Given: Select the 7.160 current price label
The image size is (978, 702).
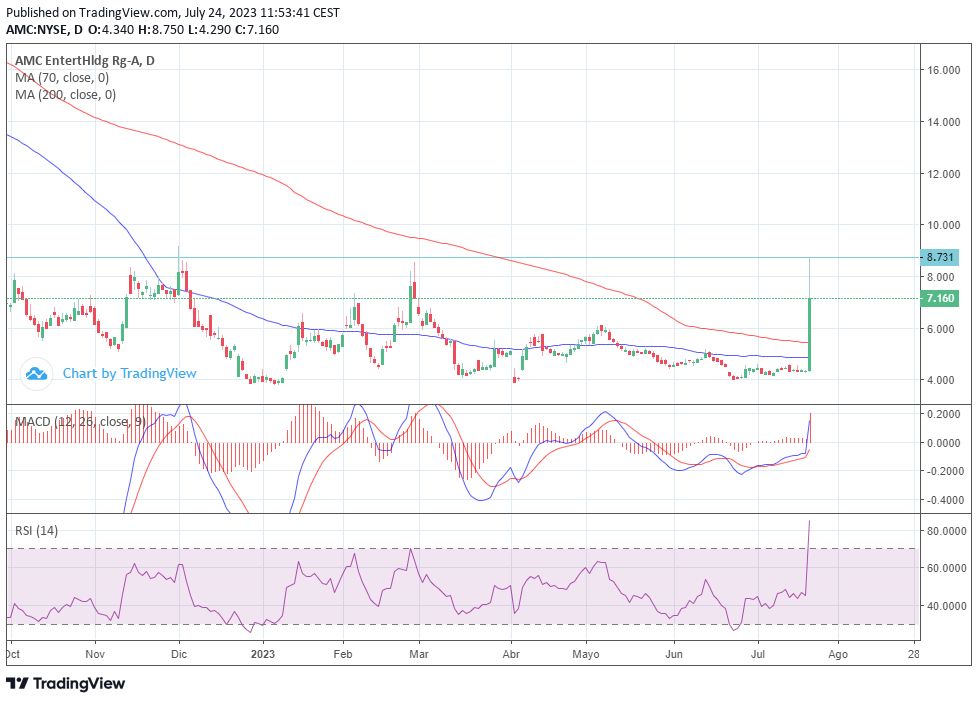Looking at the screenshot, I should click(x=940, y=298).
